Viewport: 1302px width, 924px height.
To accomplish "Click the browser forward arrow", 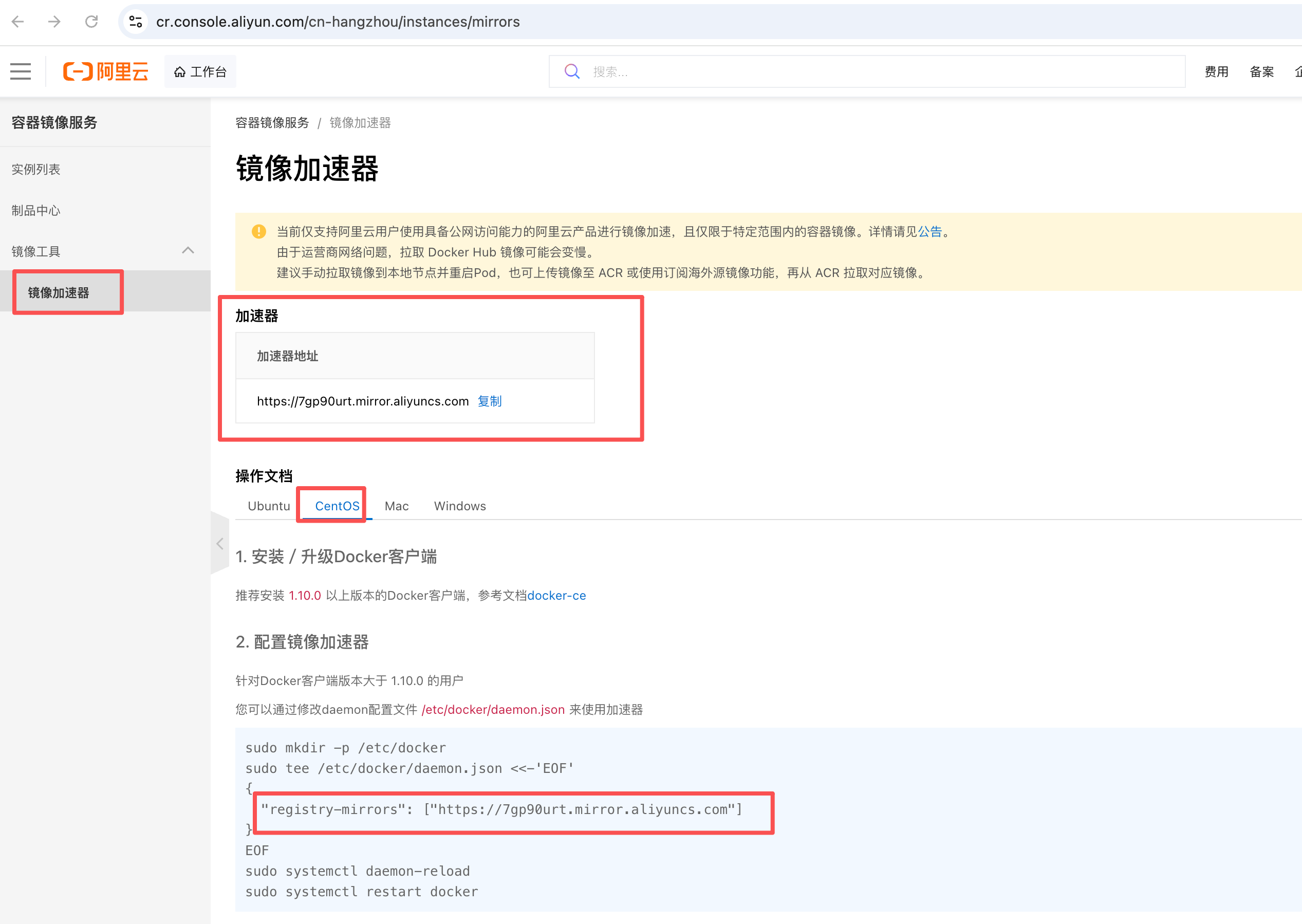I will pyautogui.click(x=54, y=22).
